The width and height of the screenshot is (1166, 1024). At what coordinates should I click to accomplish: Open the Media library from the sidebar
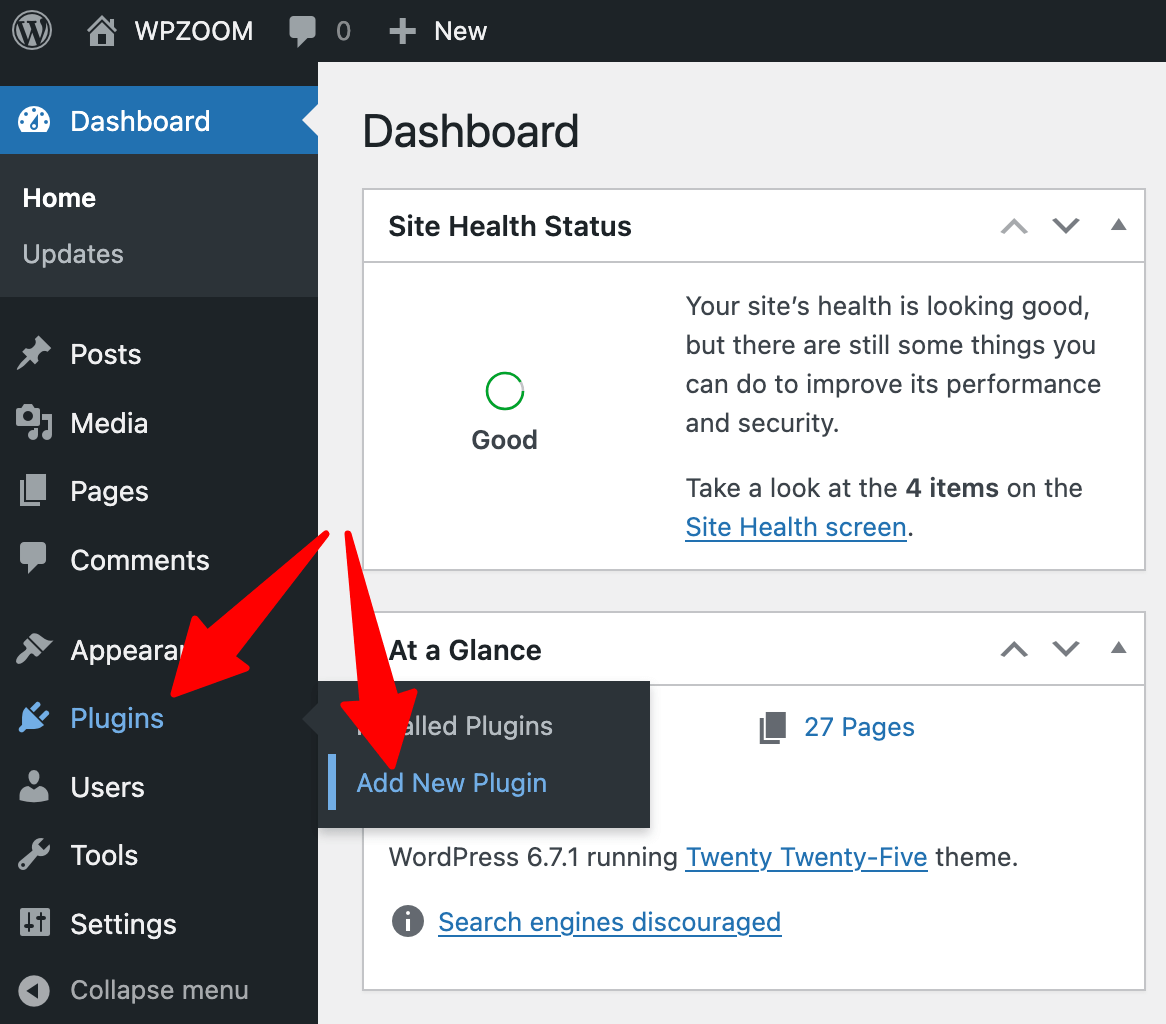click(32, 422)
